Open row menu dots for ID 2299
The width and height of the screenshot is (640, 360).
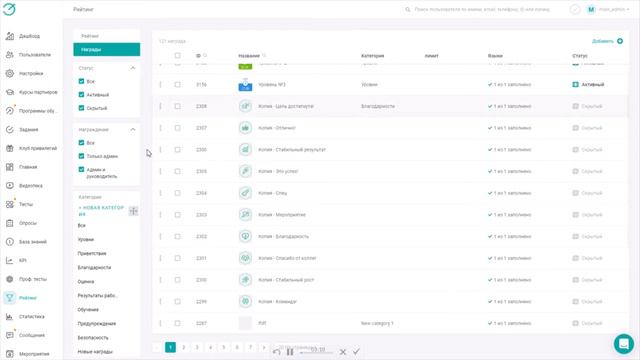tap(160, 302)
